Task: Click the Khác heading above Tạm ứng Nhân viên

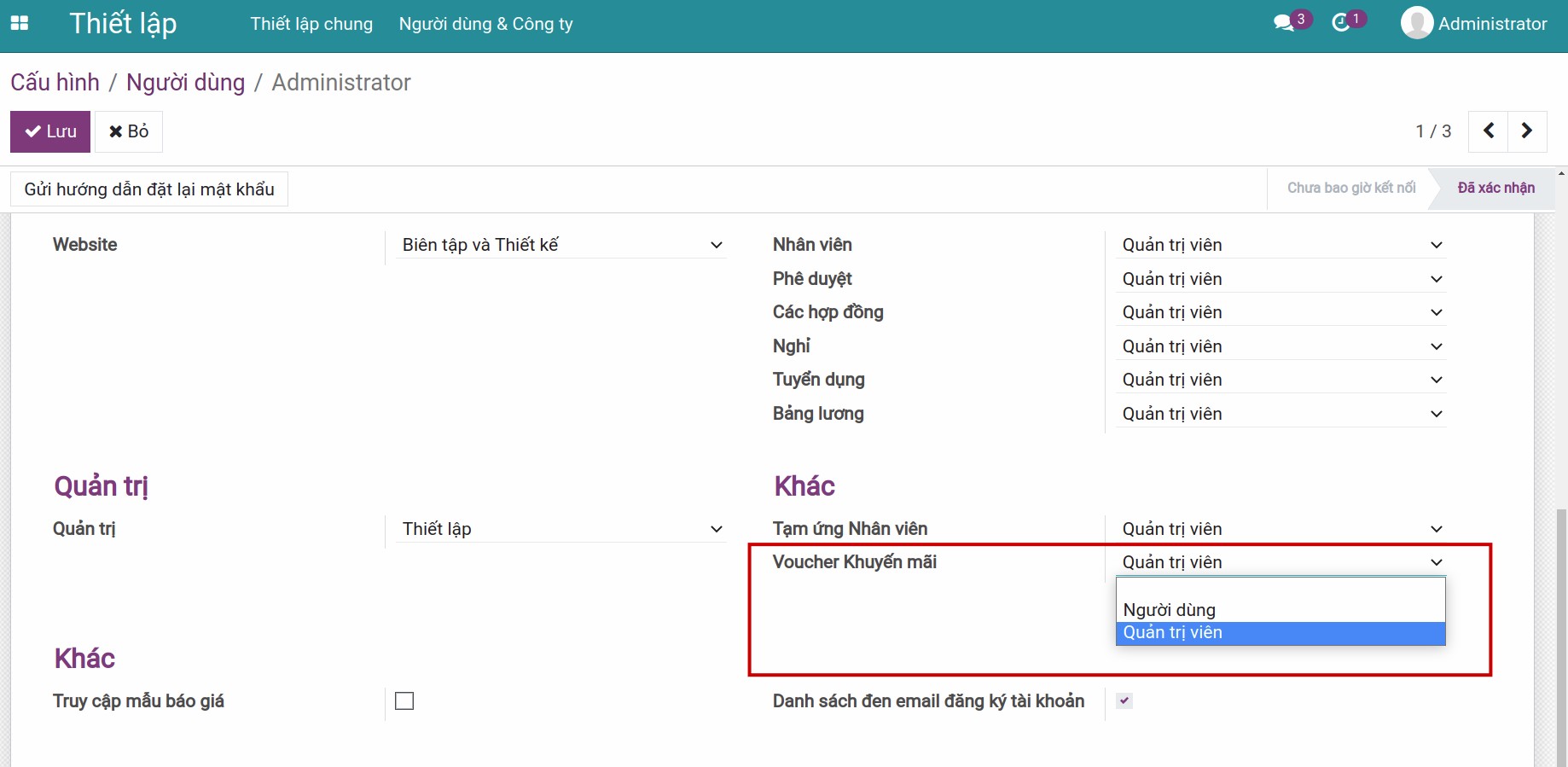Action: tap(804, 485)
